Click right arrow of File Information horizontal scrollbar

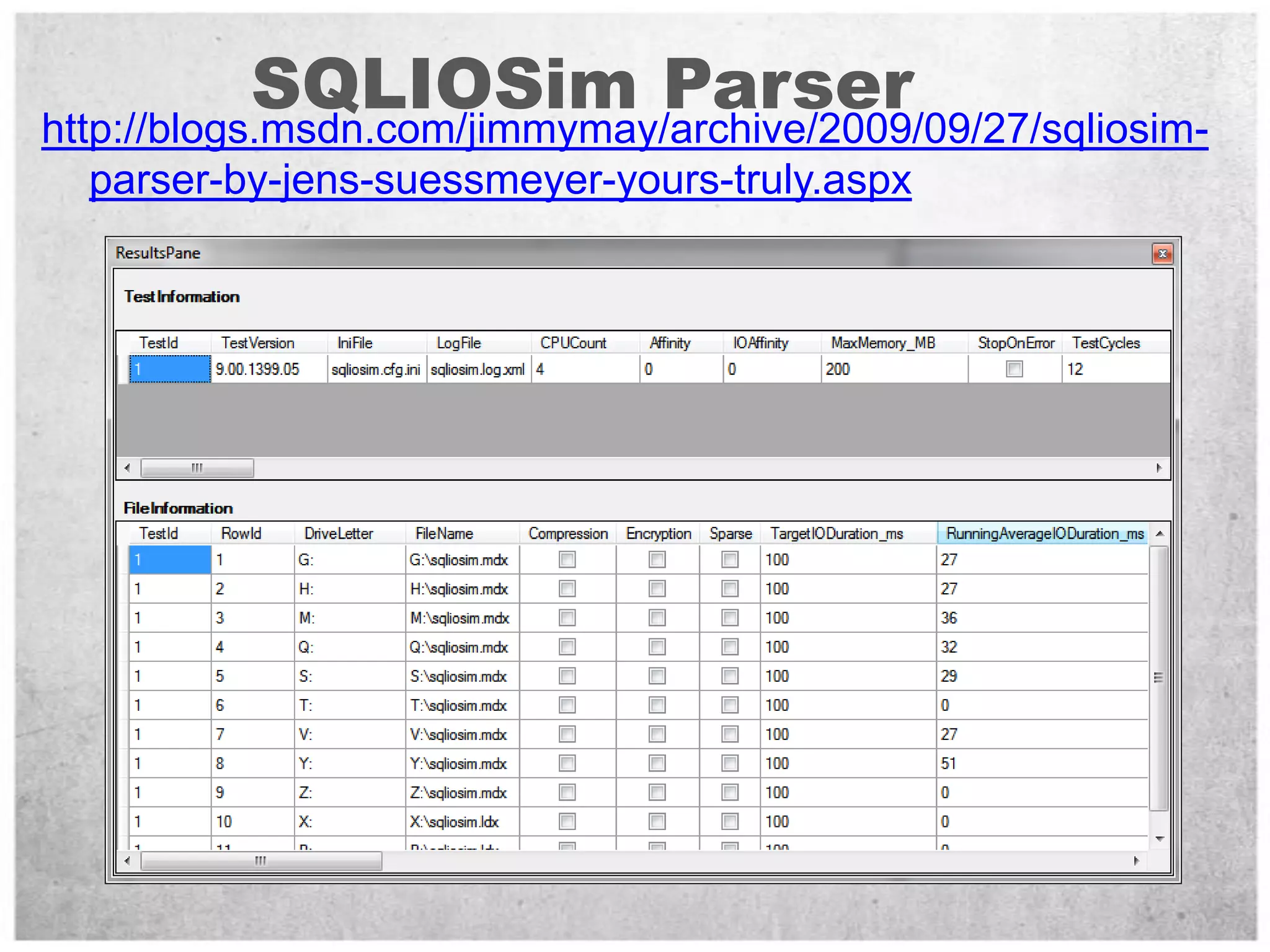pos(1136,860)
